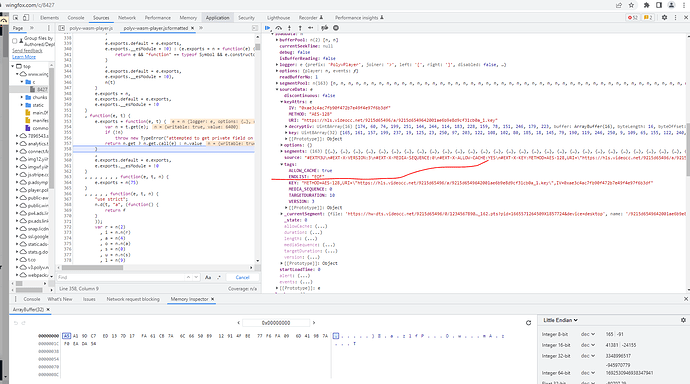Open the 52 errors counter

click(633, 18)
